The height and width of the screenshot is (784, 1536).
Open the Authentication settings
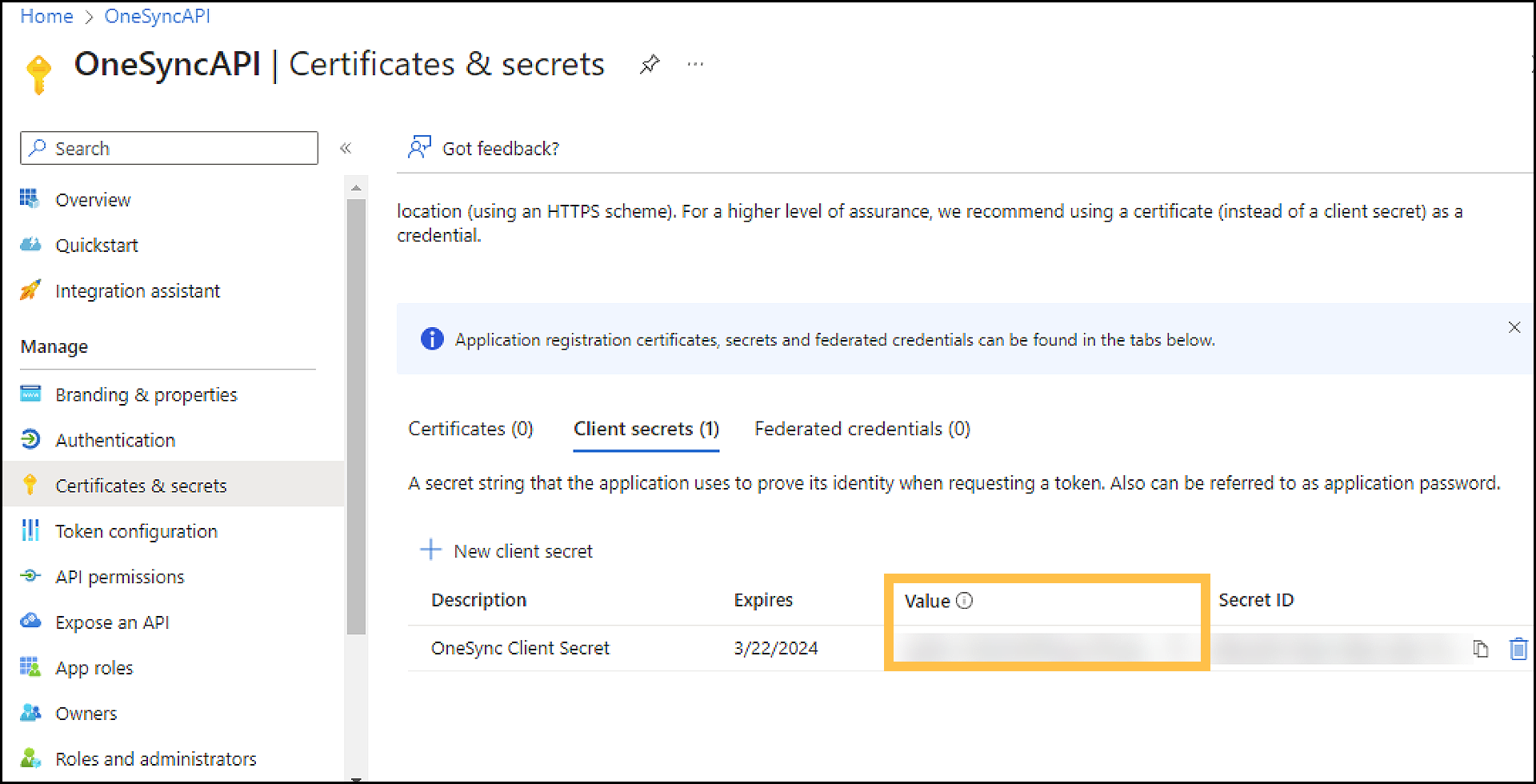point(114,439)
